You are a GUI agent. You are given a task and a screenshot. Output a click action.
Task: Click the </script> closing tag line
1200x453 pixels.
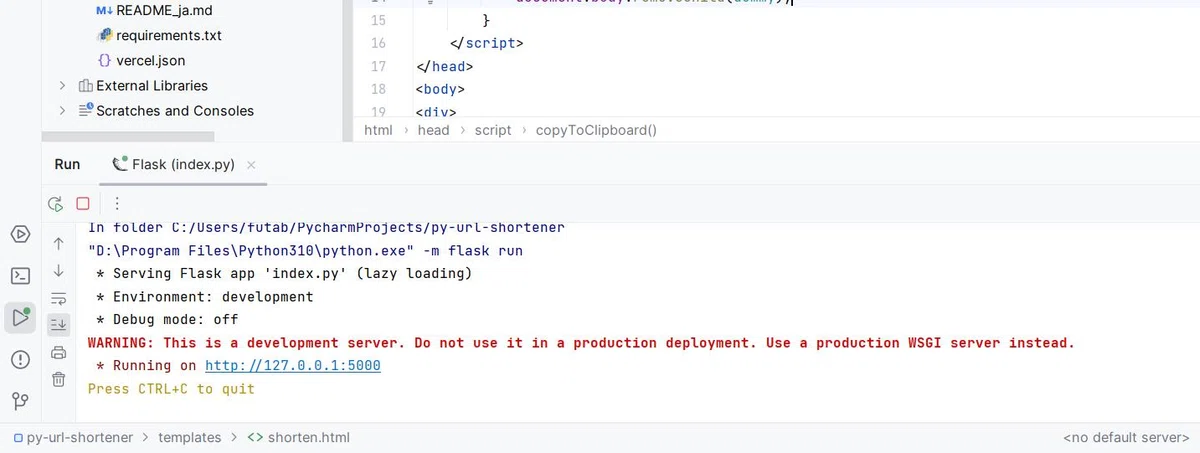click(x=487, y=43)
